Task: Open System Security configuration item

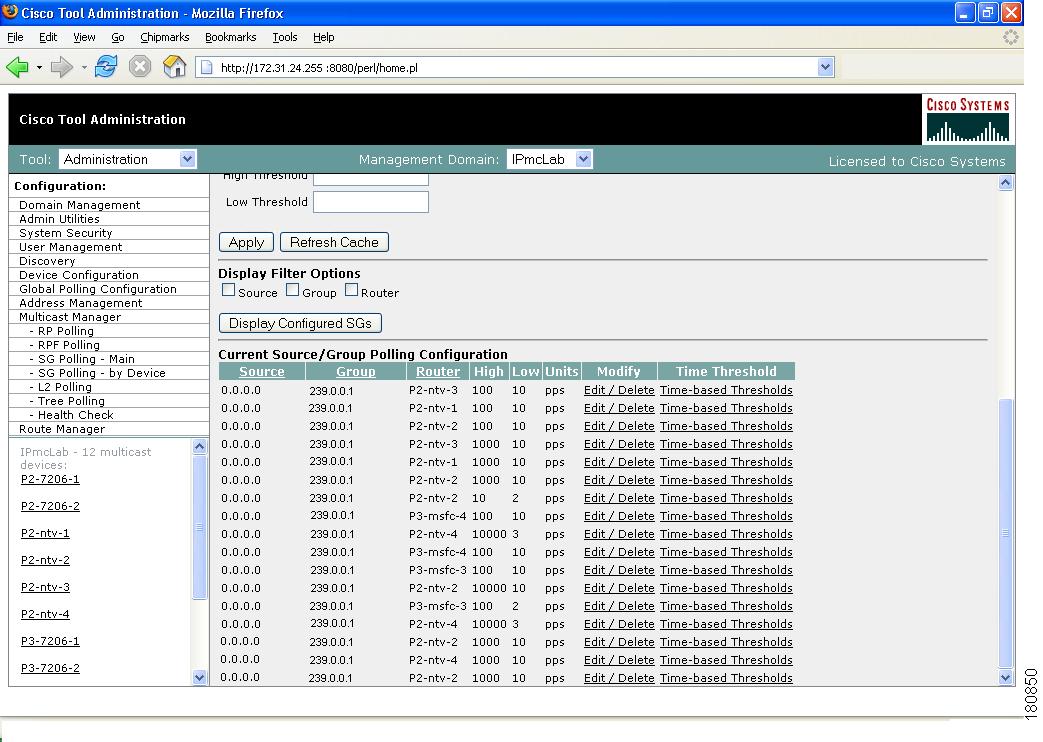Action: coord(66,233)
